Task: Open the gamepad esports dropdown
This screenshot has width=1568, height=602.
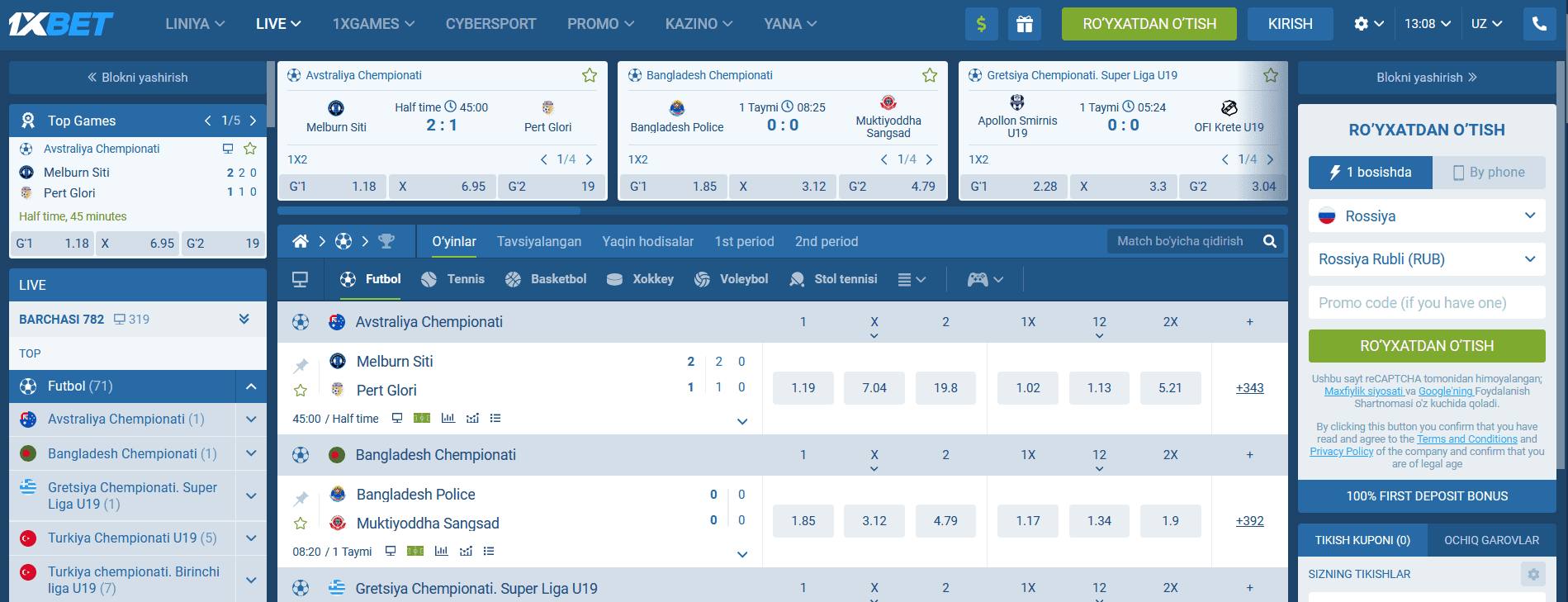Action: (985, 280)
